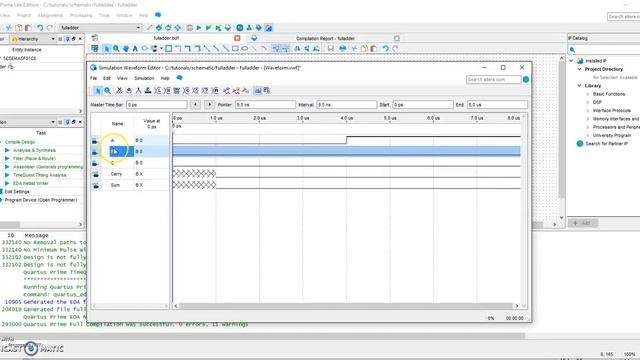Select the Sum signal row
This screenshot has width=640, height=360.
click(130, 185)
